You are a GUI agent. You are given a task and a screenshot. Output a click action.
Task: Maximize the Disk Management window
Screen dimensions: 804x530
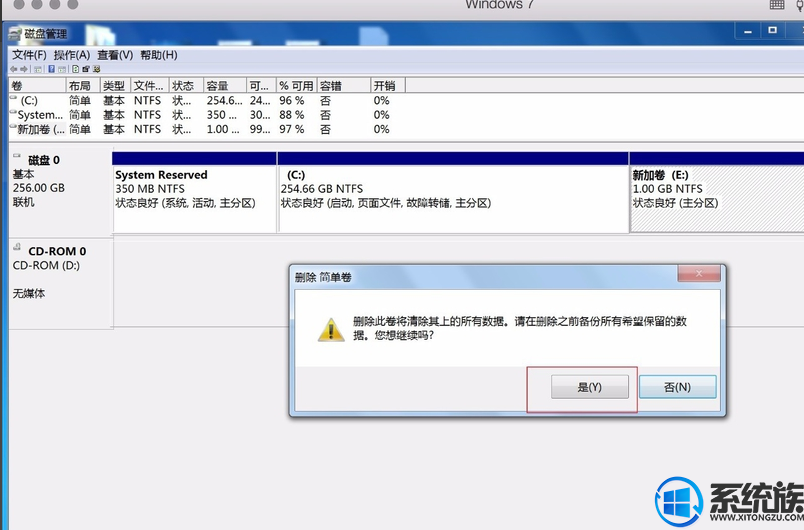point(772,31)
